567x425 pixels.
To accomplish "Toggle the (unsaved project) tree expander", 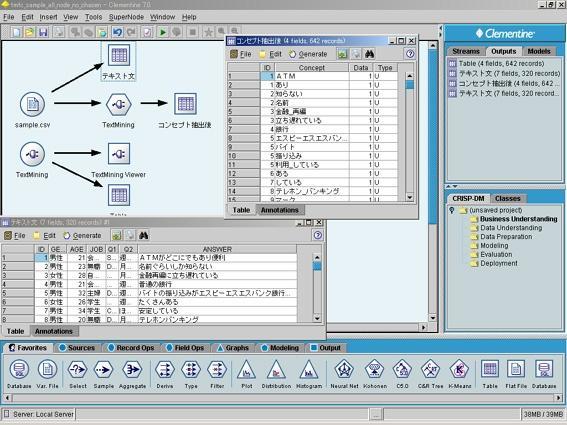I will (451, 210).
